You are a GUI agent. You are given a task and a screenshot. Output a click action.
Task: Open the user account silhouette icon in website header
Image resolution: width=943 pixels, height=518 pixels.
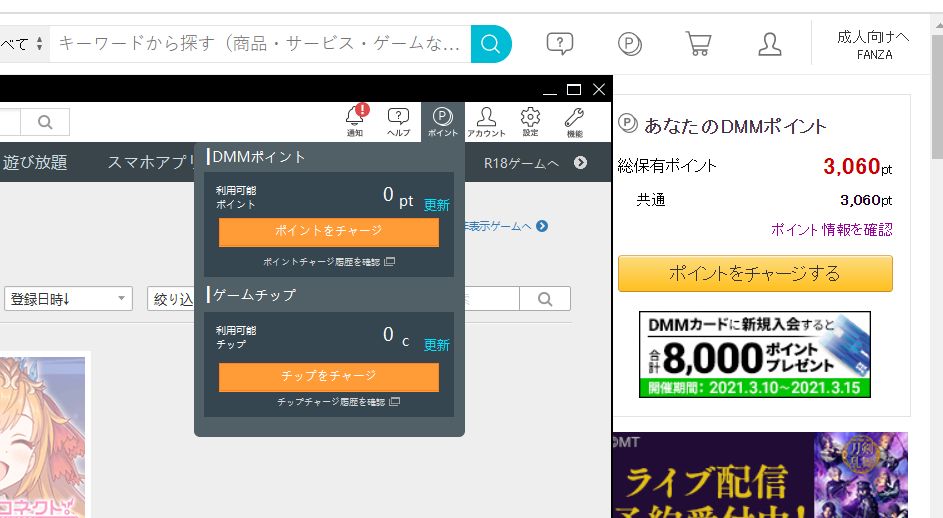pyautogui.click(x=769, y=44)
